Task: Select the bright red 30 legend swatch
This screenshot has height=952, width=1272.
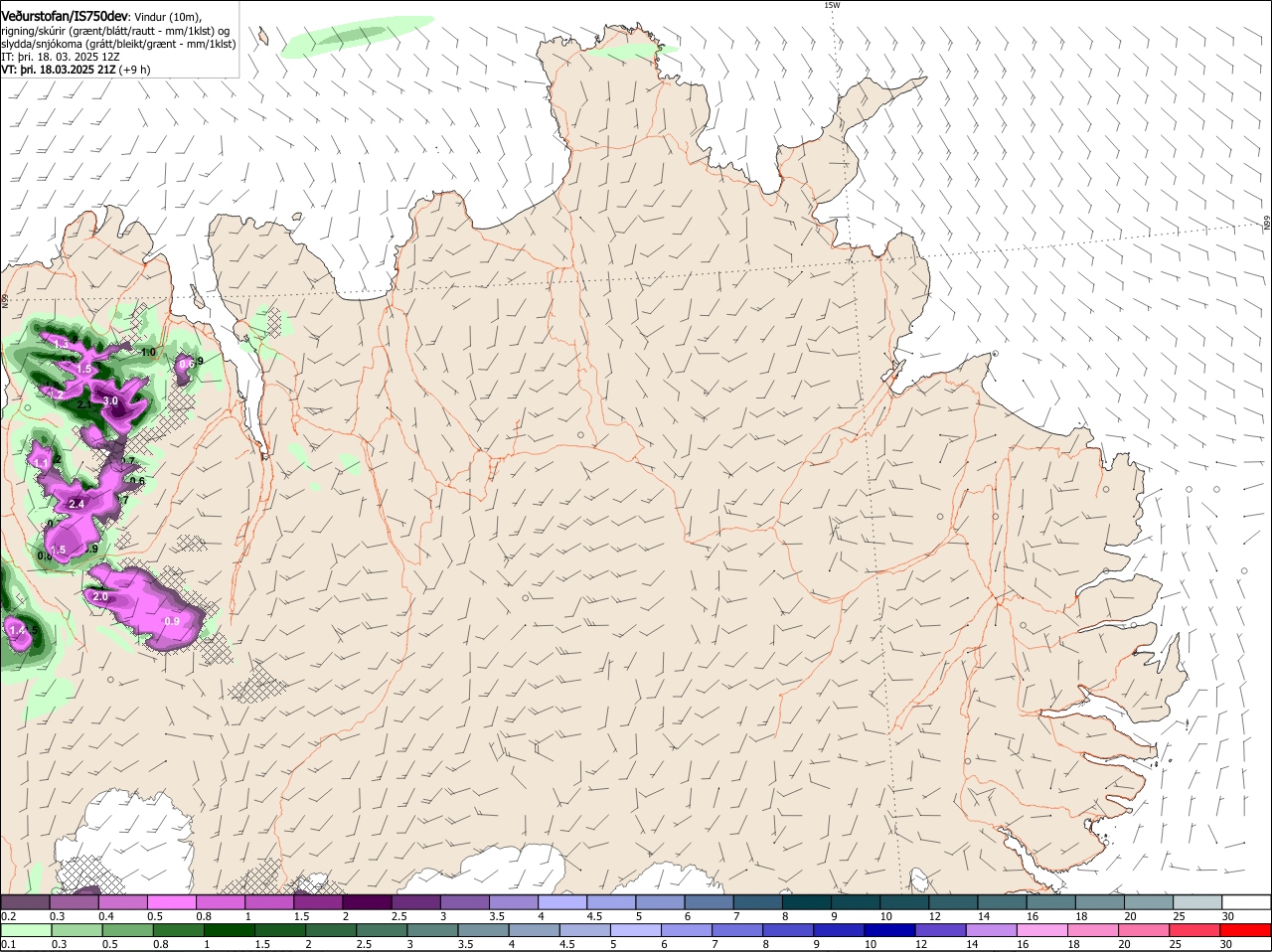Action: click(1247, 930)
